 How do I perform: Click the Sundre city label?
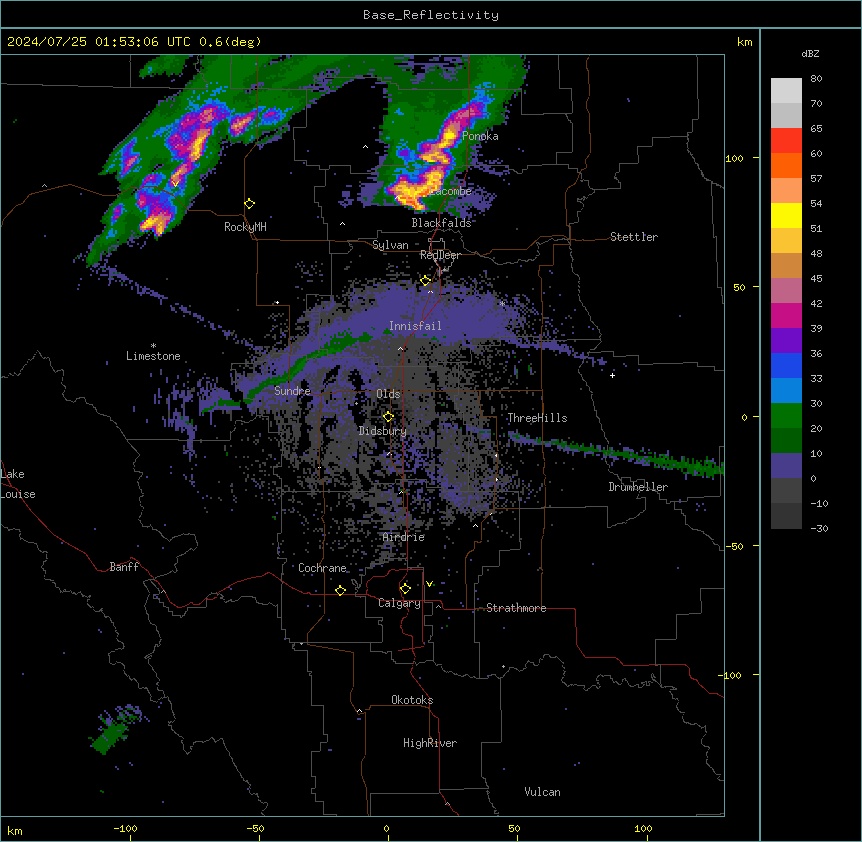[292, 391]
